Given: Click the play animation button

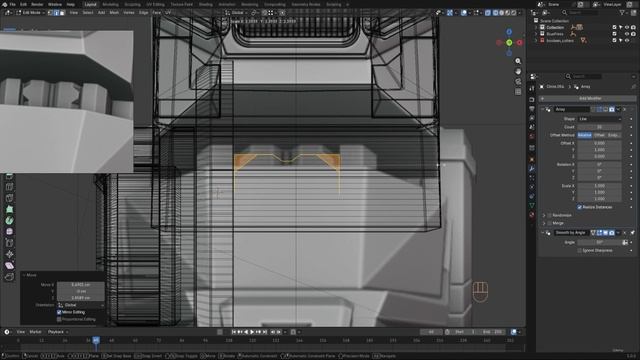Looking at the screenshot, I should tap(252, 332).
